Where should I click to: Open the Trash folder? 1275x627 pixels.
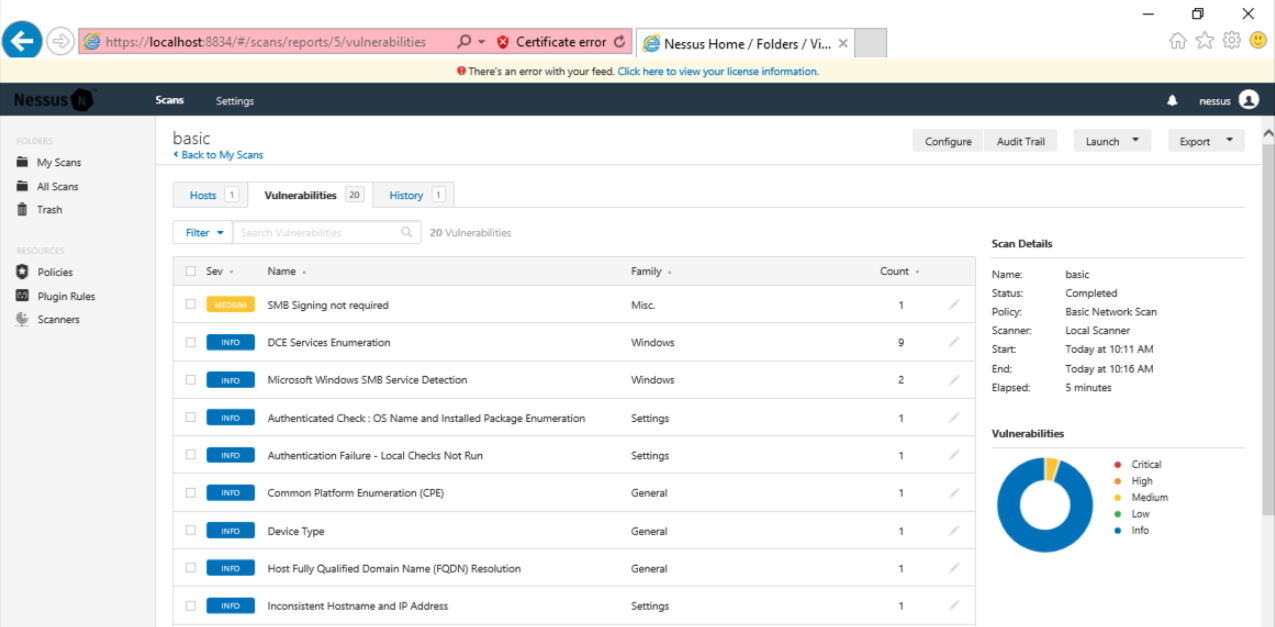point(49,210)
